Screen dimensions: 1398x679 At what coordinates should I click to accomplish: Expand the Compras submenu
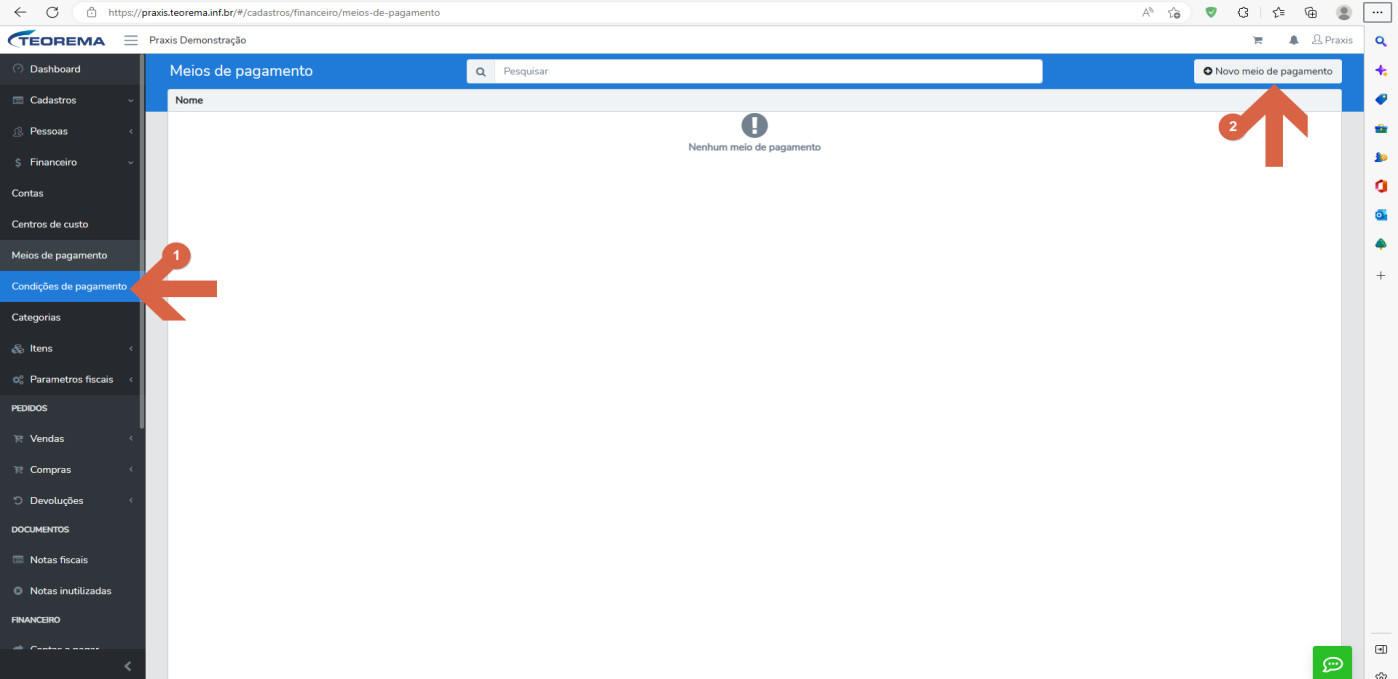coord(72,469)
